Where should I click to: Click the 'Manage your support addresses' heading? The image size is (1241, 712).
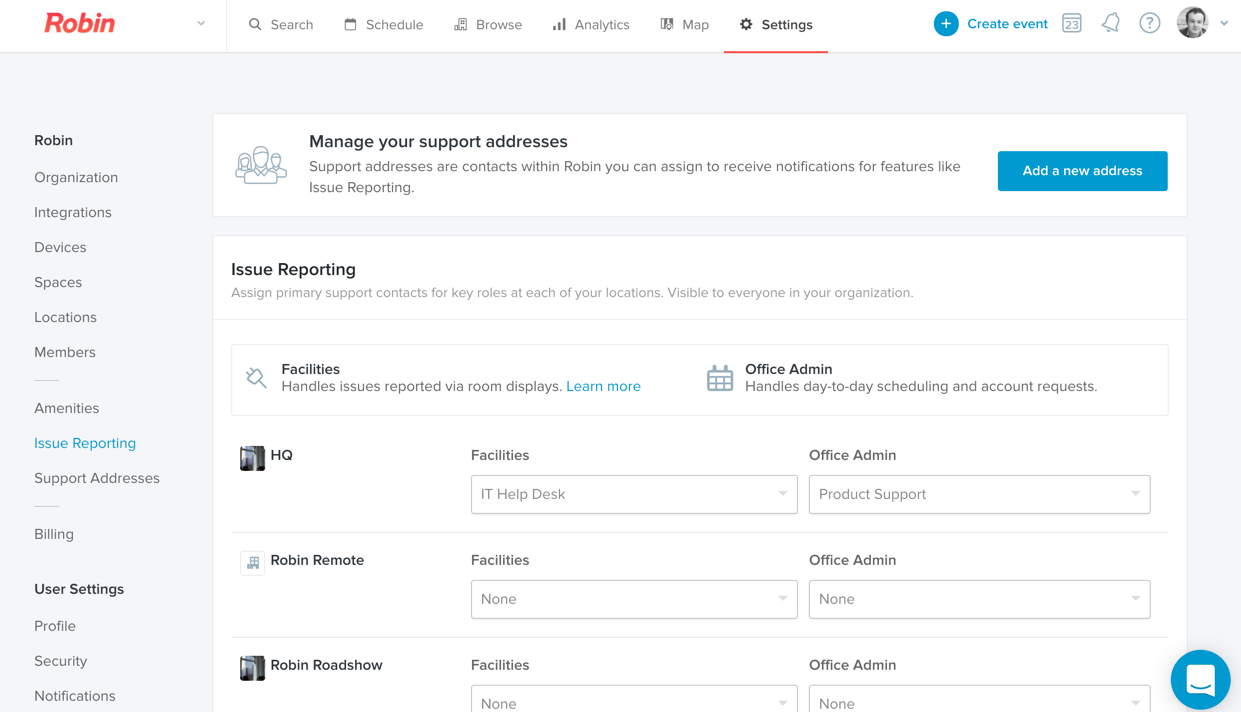pos(438,142)
